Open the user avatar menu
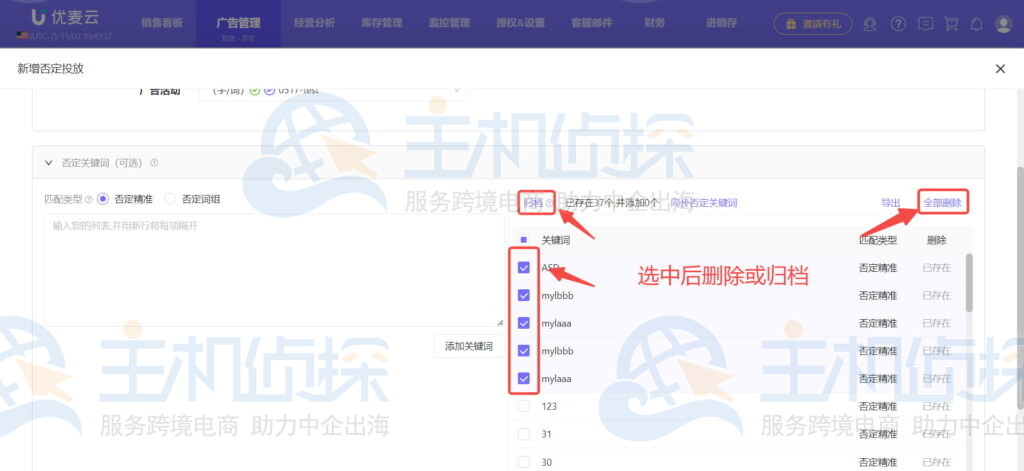Image resolution: width=1024 pixels, height=471 pixels. [x=1003, y=23]
